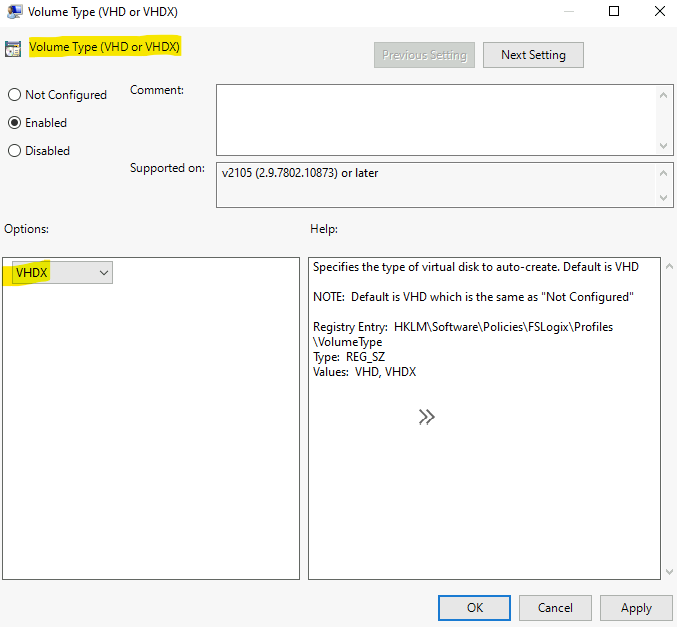
Task: Click the title bar window icon
Action: click(15, 12)
